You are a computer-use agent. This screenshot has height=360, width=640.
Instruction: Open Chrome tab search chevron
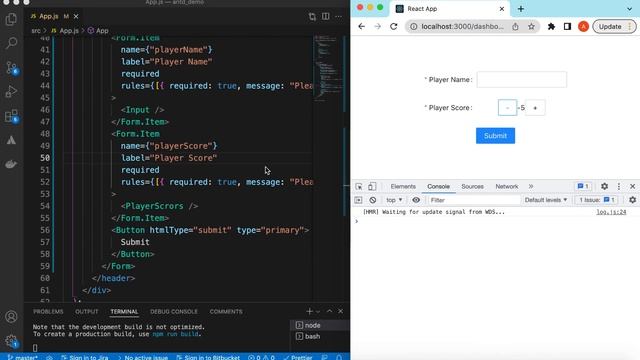629,9
